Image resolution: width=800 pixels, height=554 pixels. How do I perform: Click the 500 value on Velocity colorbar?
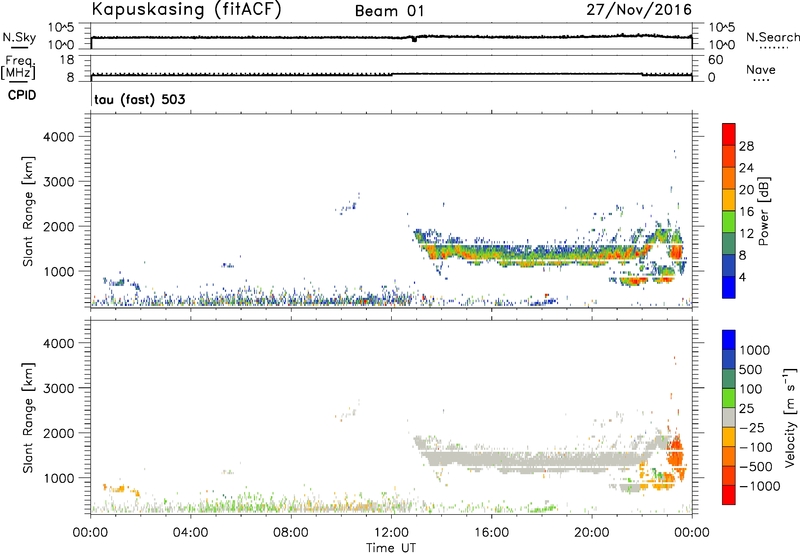click(x=750, y=369)
